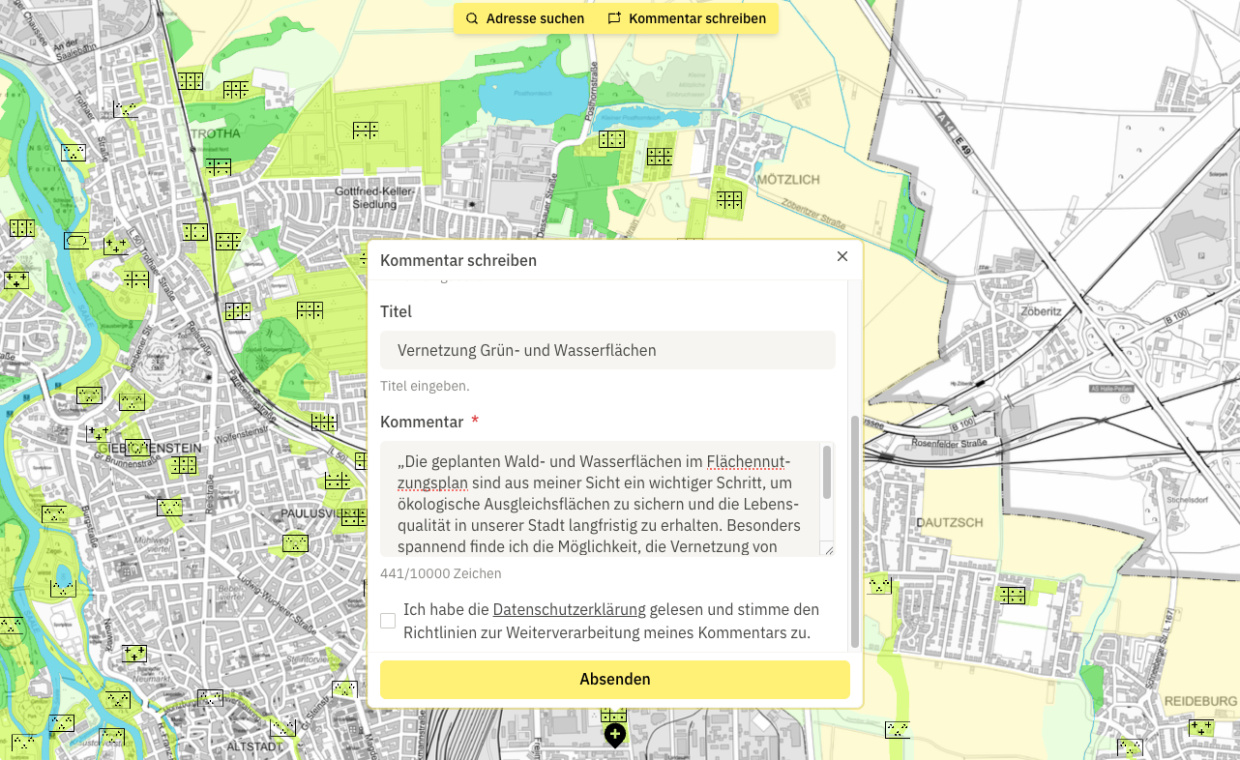Click the black location pin marker on map
1240x760 pixels.
pos(615,736)
